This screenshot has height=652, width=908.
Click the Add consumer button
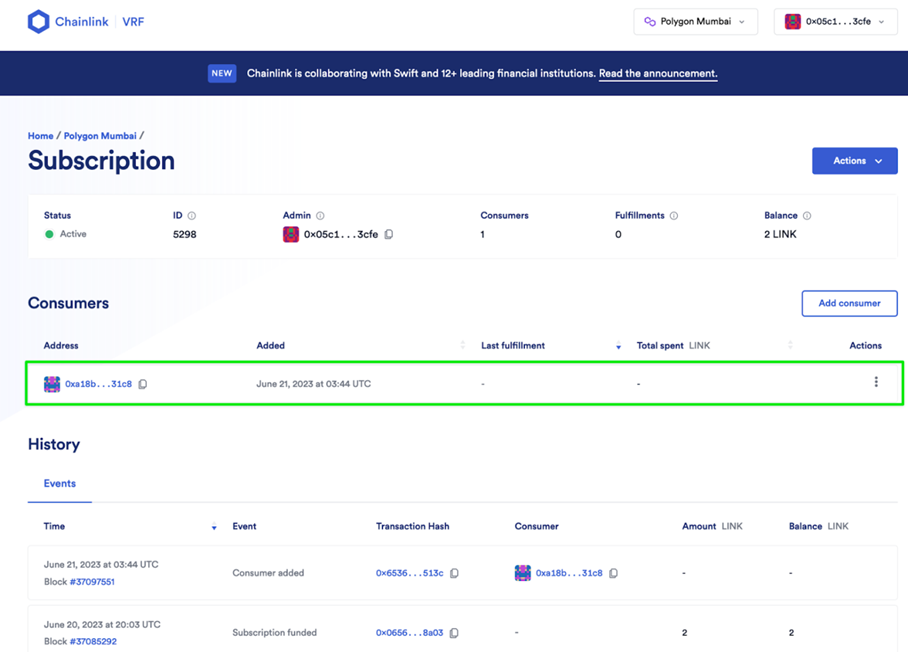tap(850, 303)
